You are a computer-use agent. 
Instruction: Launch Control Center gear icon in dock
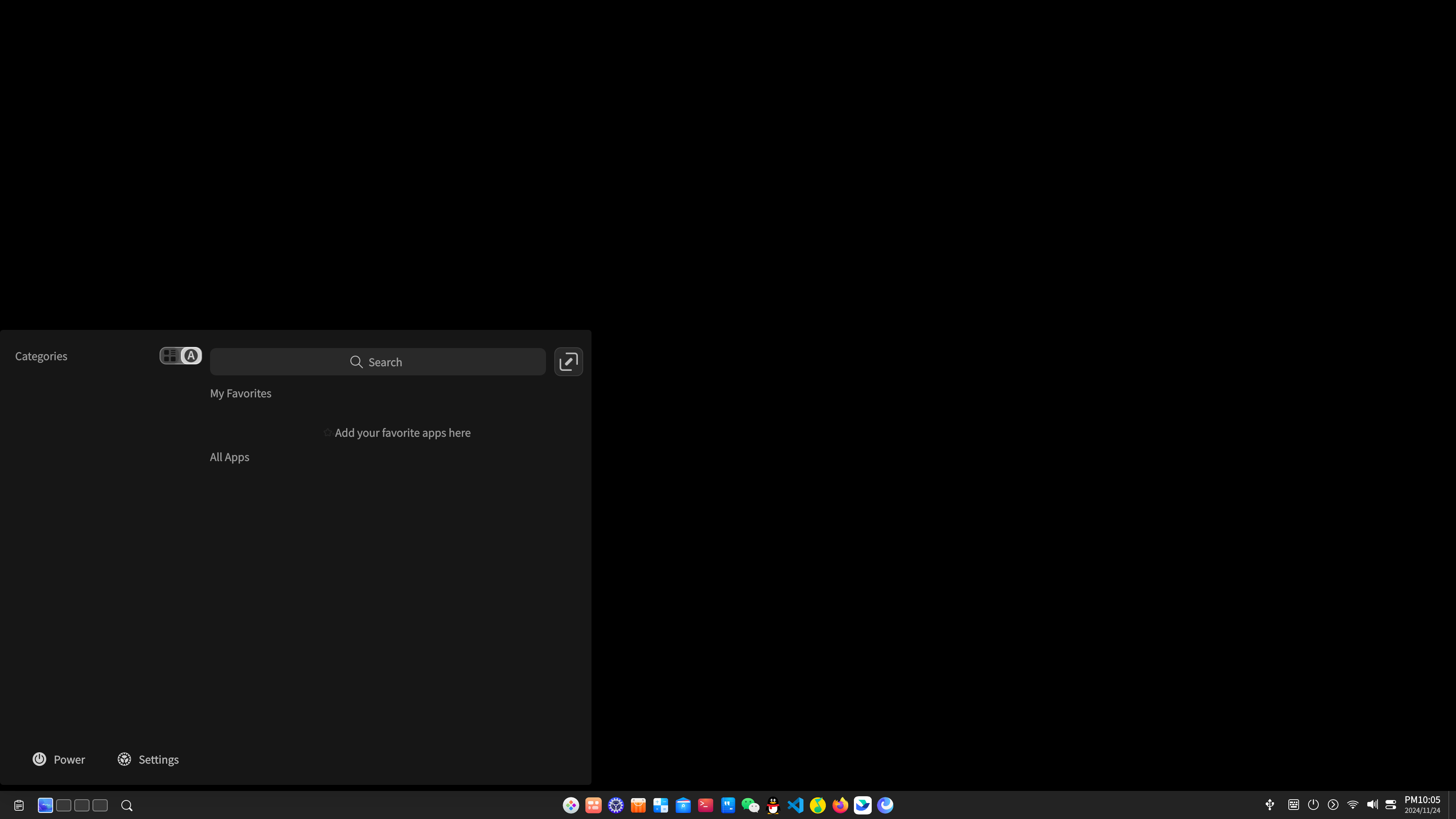(615, 805)
